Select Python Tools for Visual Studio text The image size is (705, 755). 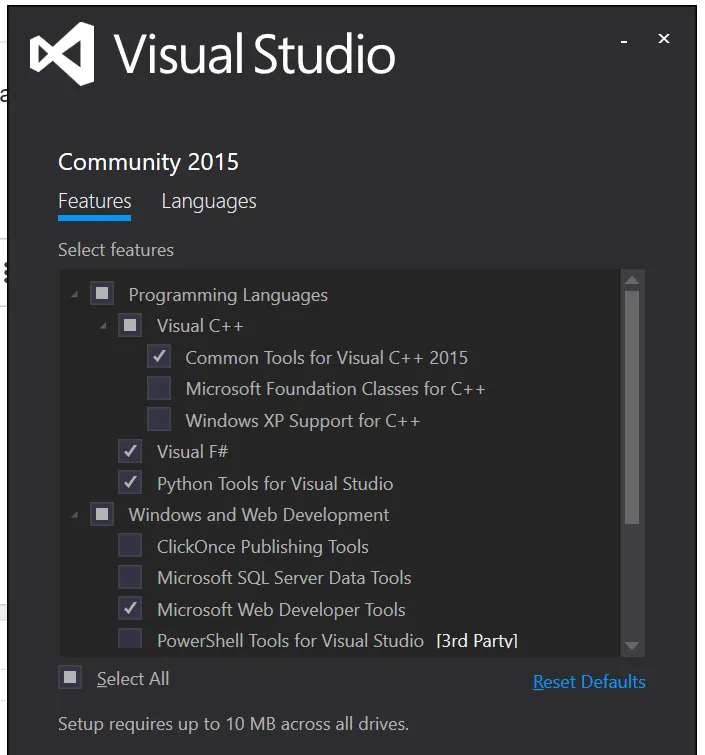coord(275,484)
